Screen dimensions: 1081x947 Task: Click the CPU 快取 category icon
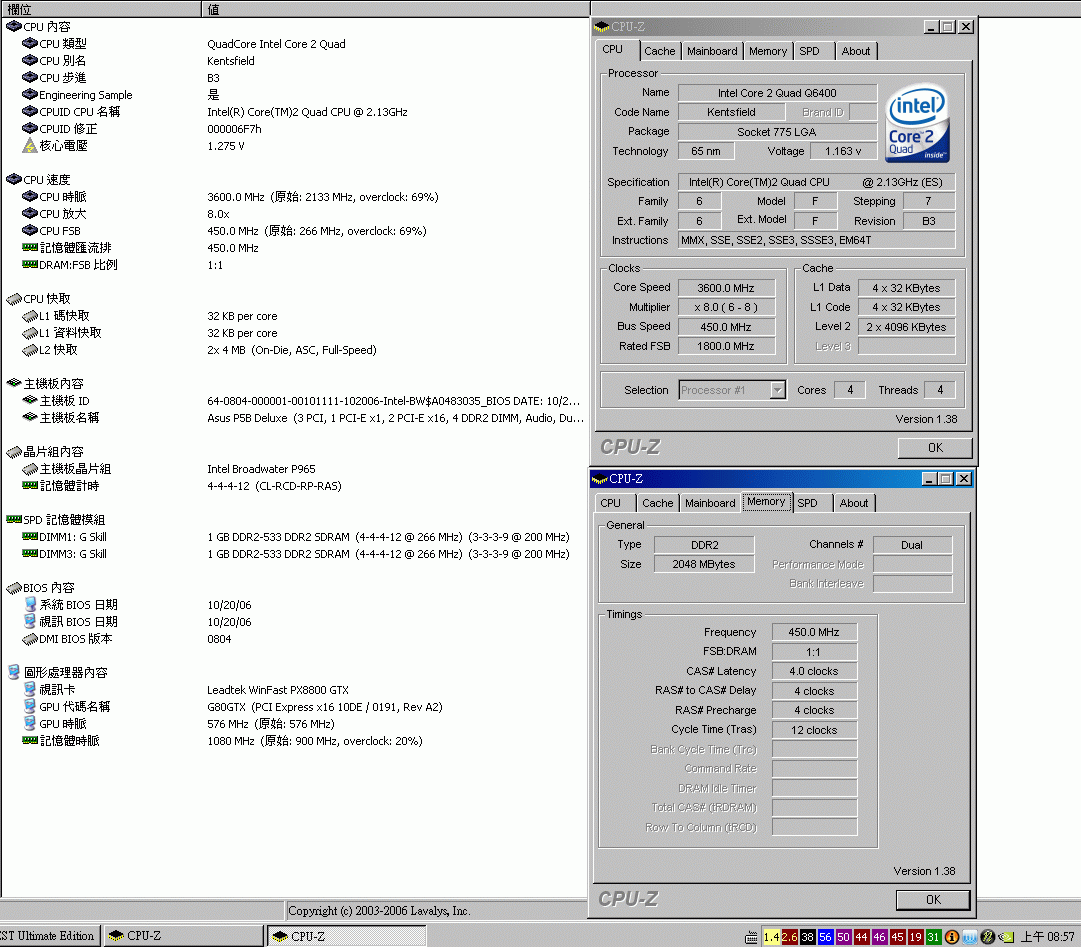tap(14, 298)
